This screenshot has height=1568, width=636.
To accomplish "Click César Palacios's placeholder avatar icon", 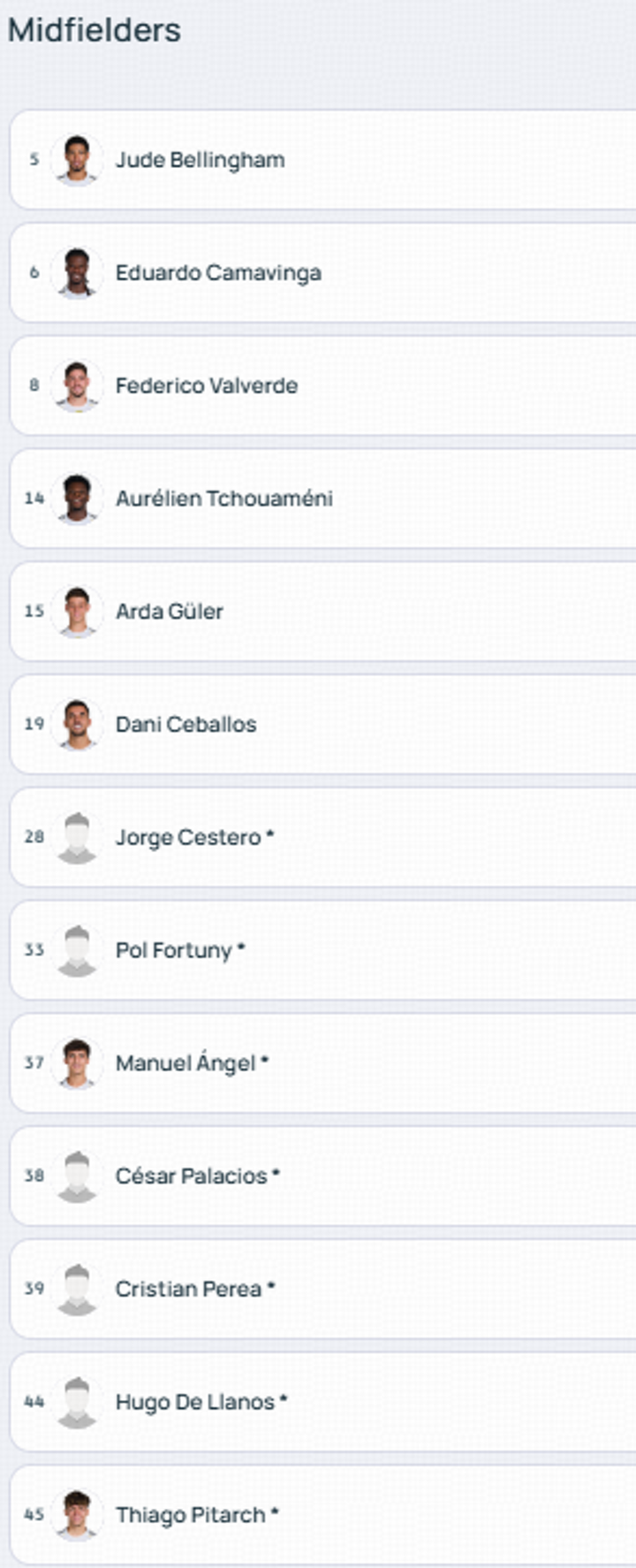I will tap(77, 1176).
